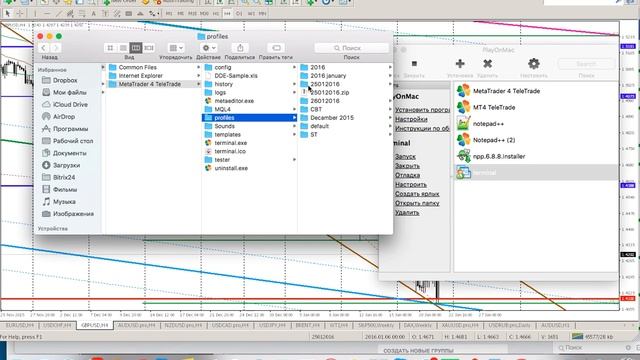Go back in Finder with the back arrow
This screenshot has width=640, height=360.
[x=43, y=48]
